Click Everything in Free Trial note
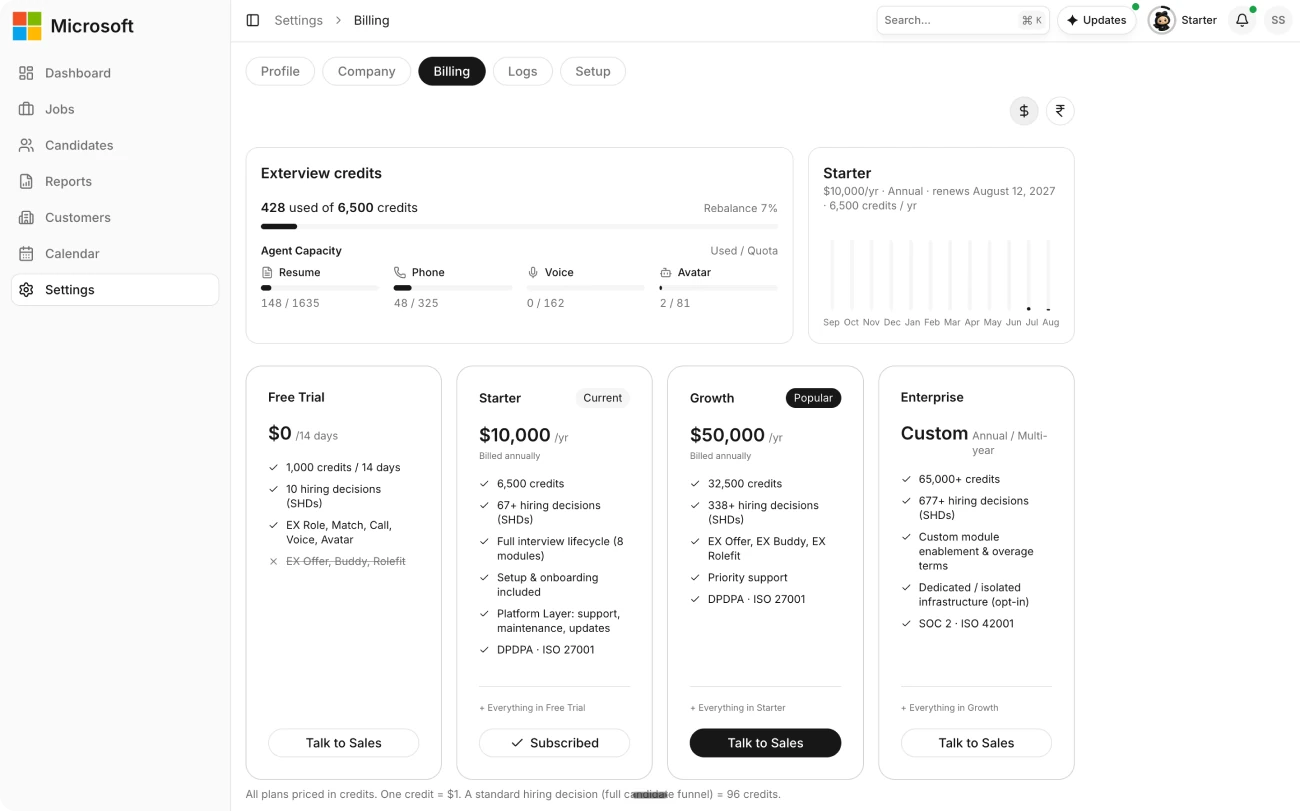The height and width of the screenshot is (811, 1300). pyautogui.click(x=532, y=708)
